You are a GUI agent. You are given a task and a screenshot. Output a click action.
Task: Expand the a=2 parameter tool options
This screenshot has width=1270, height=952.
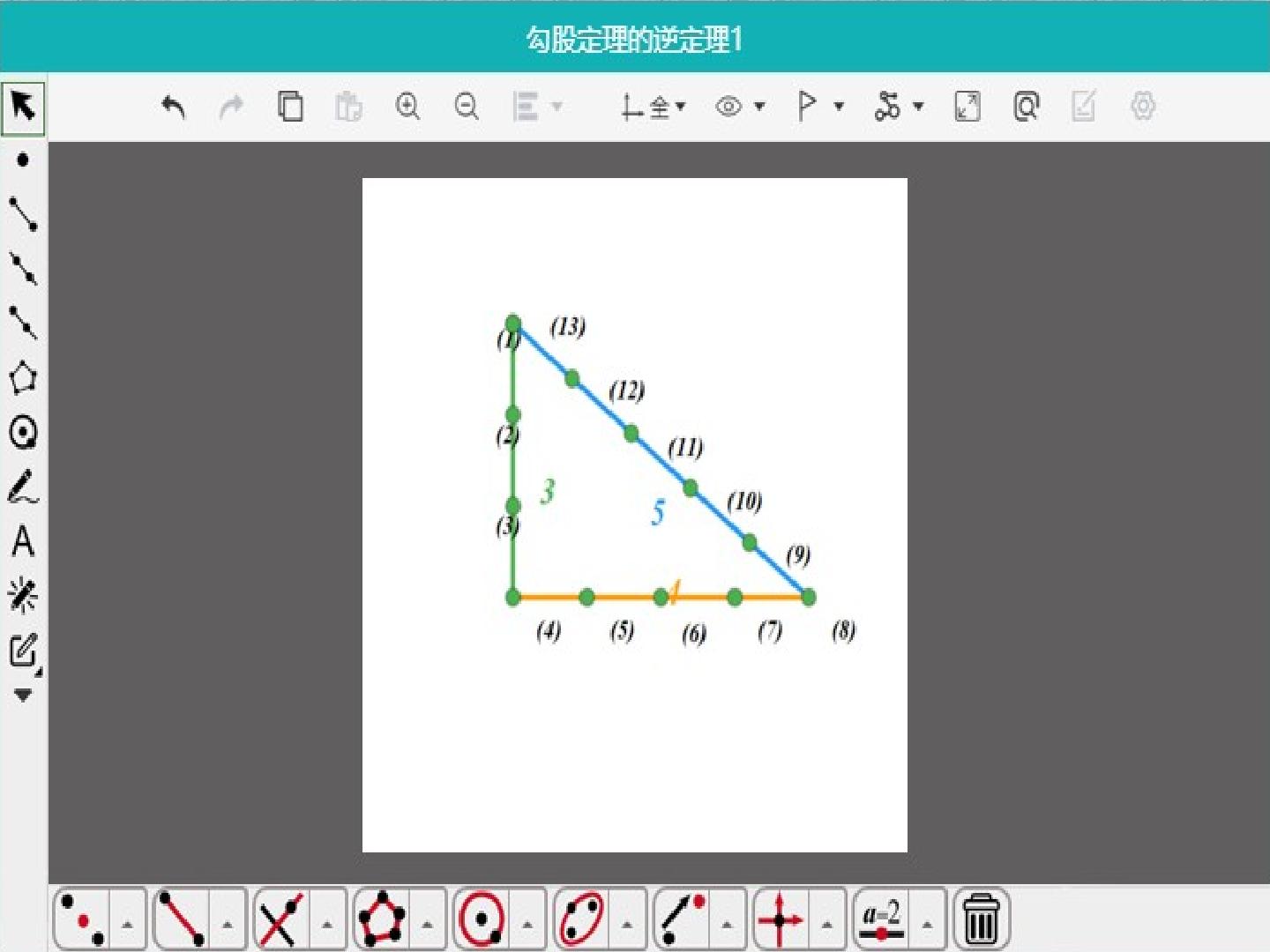(927, 925)
